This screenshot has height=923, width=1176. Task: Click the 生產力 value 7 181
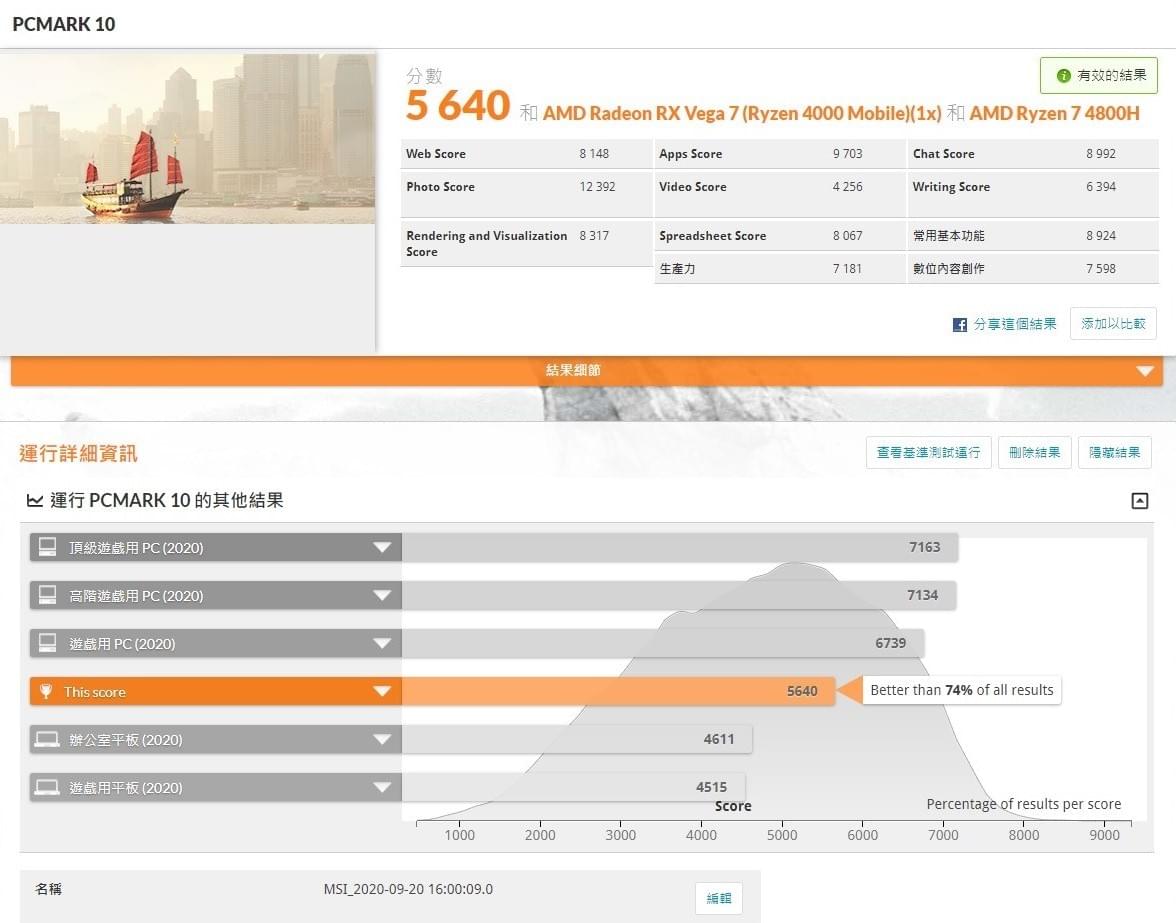tap(848, 268)
